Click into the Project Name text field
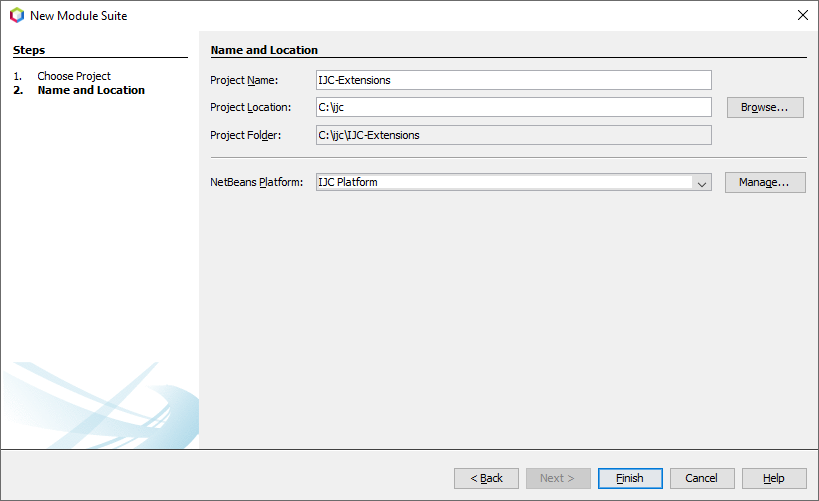This screenshot has height=501, width=819. [513, 80]
